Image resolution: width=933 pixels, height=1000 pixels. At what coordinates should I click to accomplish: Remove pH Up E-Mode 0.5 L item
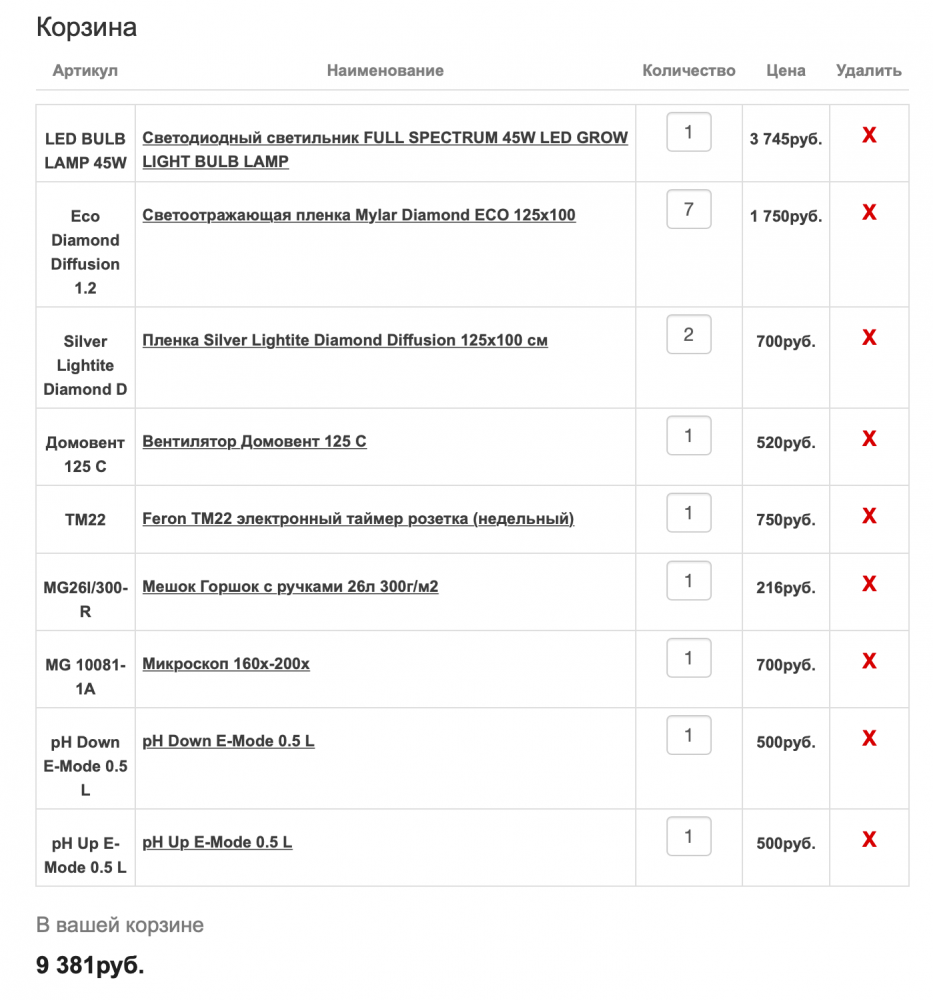coord(869,839)
